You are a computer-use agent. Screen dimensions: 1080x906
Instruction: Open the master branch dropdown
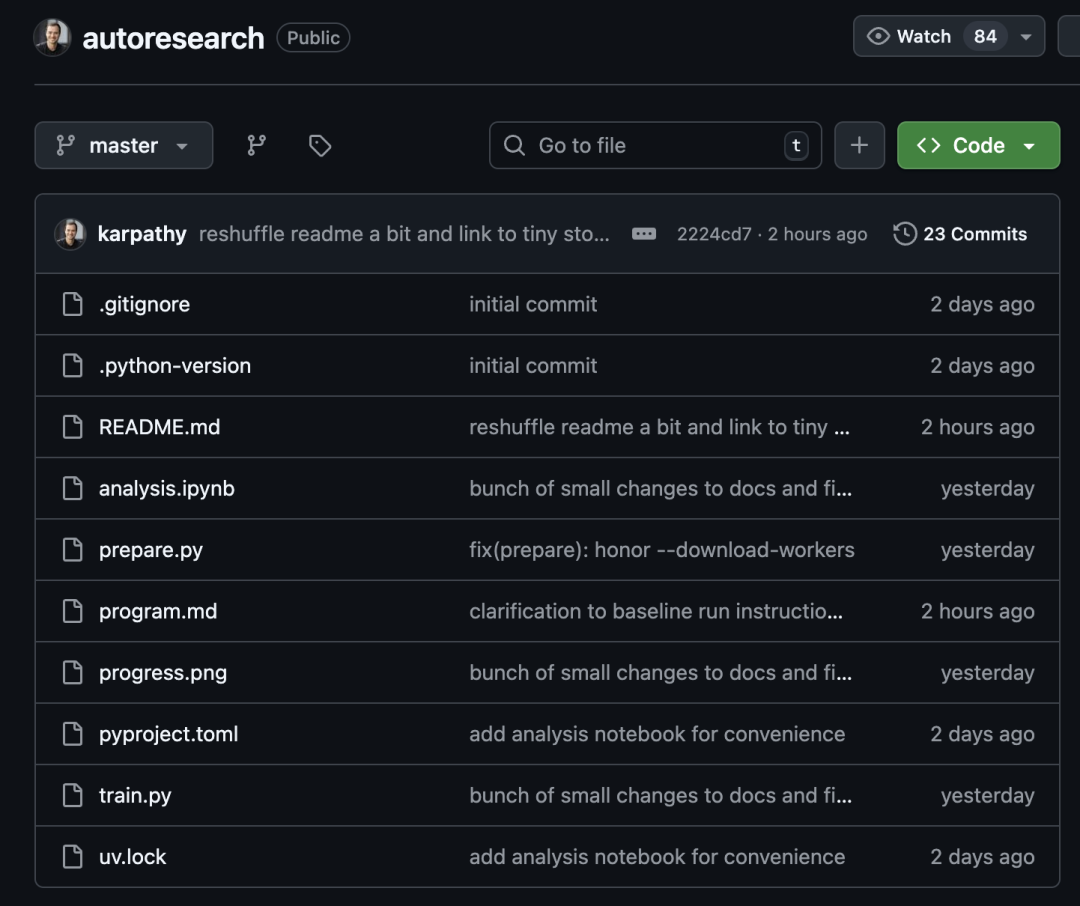(123, 146)
